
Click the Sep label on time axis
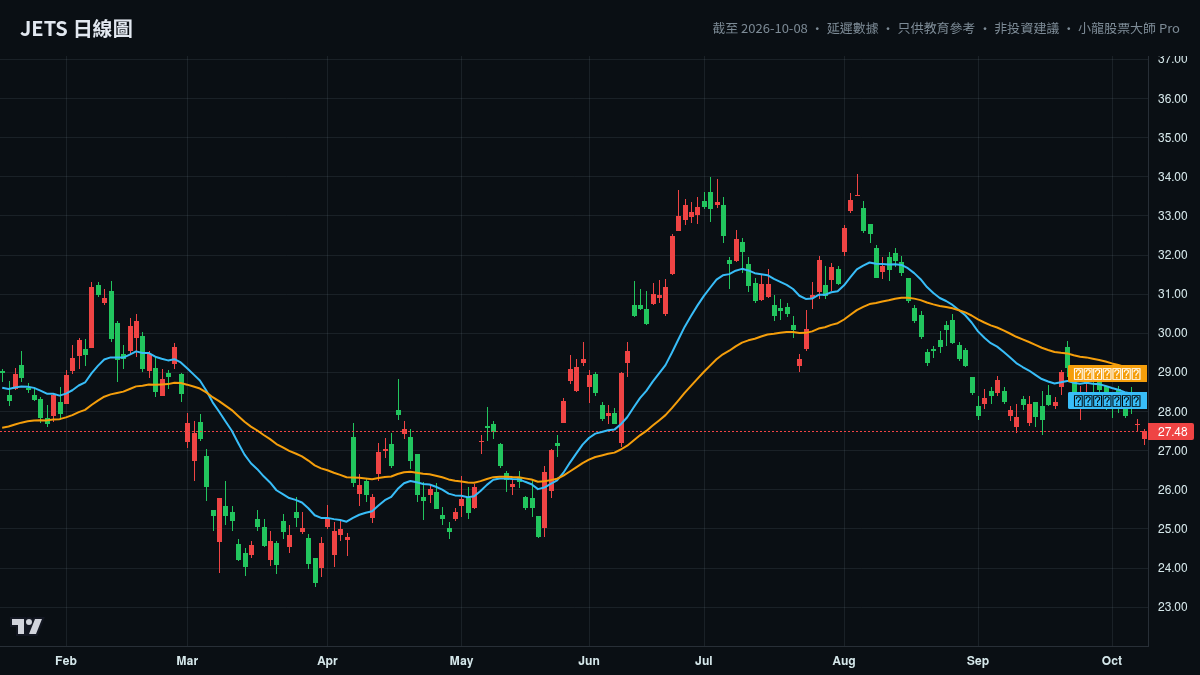(x=978, y=661)
